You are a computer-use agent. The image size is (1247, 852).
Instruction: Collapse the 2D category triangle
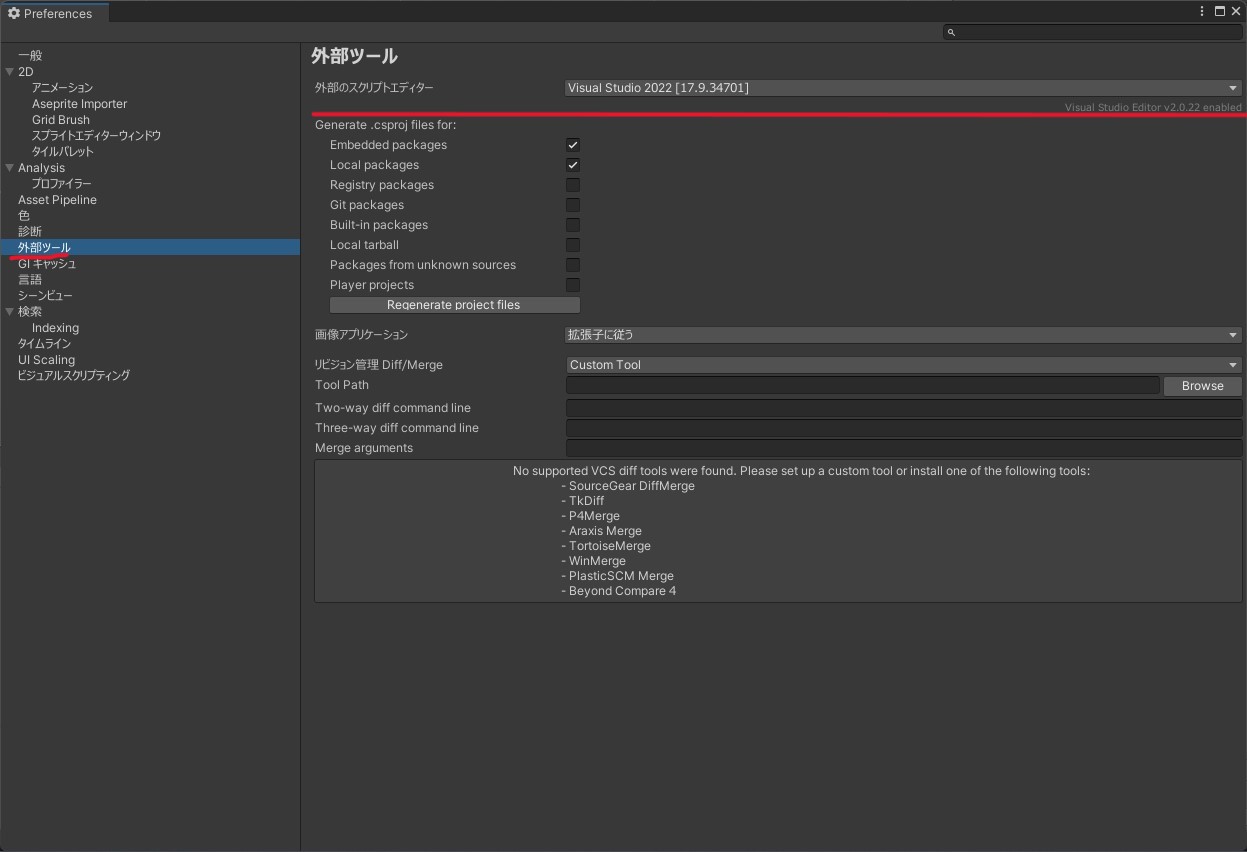[x=10, y=72]
